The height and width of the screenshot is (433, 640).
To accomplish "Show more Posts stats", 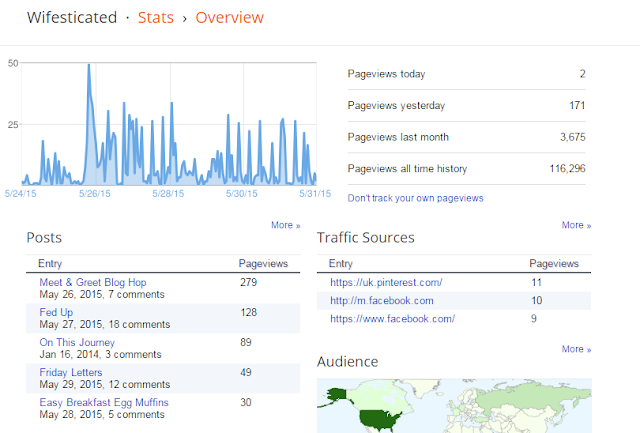I will click(286, 225).
